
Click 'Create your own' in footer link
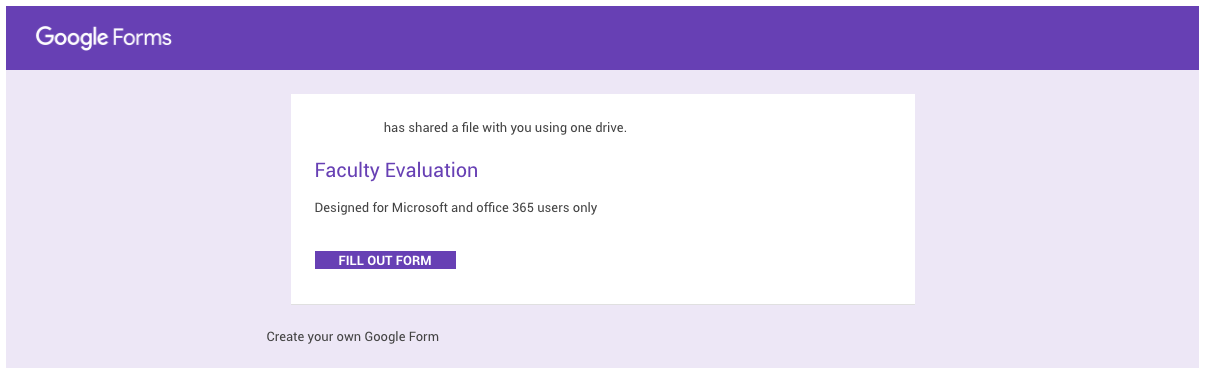pyautogui.click(x=313, y=336)
